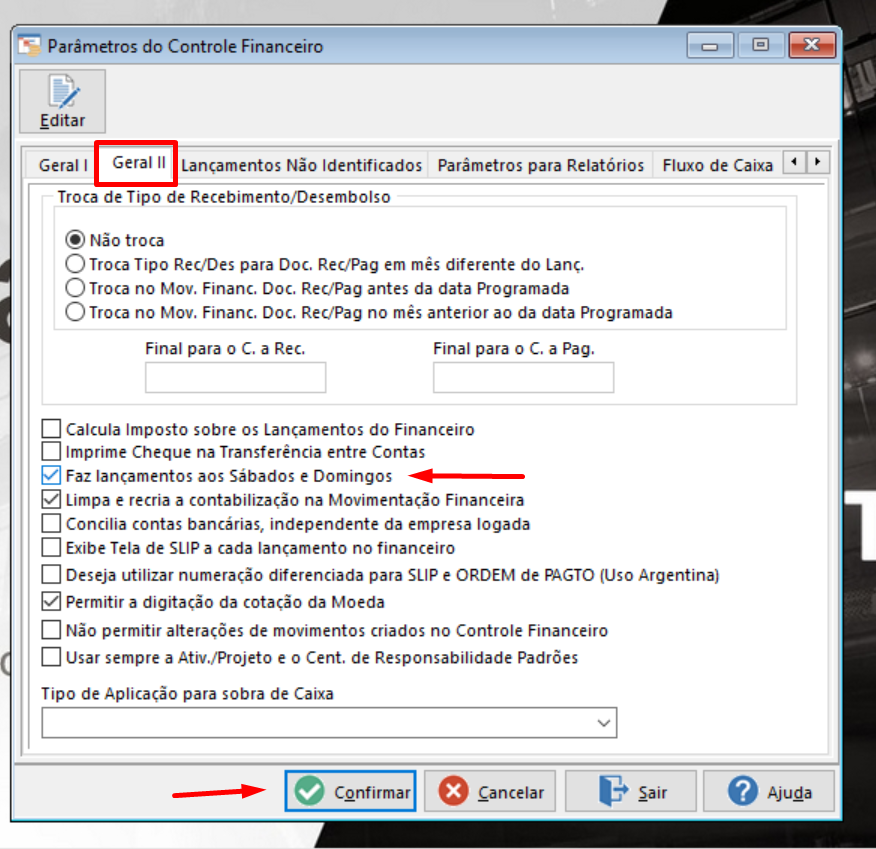Click the window title bar application icon
This screenshot has height=849, width=876.
[x=30, y=46]
